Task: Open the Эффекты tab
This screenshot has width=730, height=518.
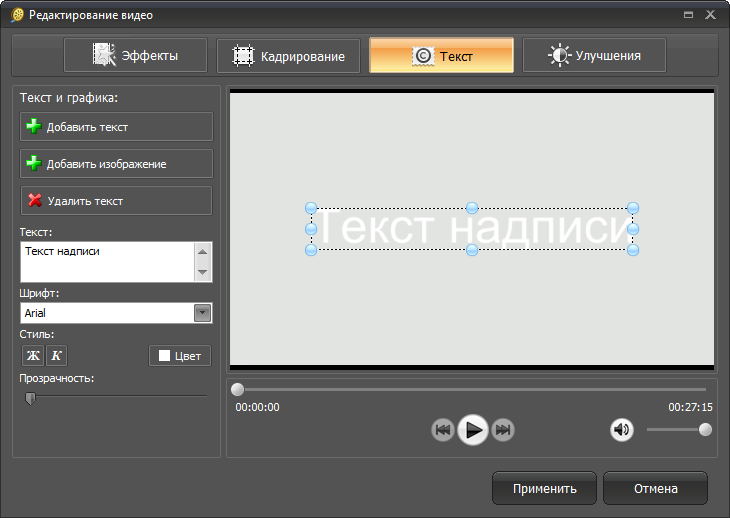Action: click(x=135, y=55)
